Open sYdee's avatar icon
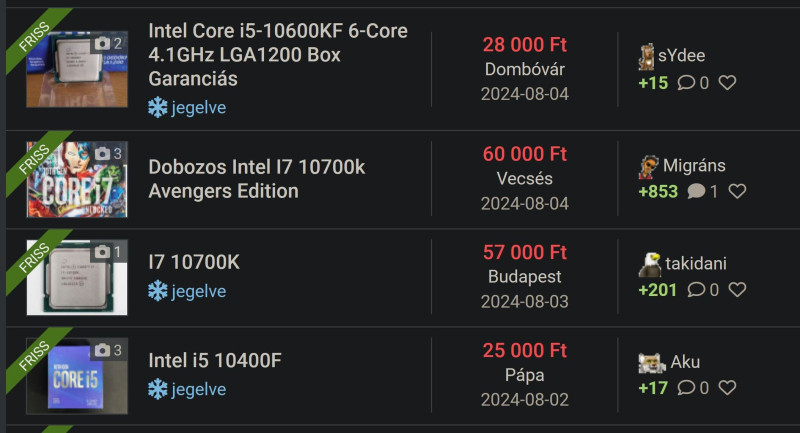This screenshot has width=800, height=433. pyautogui.click(x=646, y=57)
